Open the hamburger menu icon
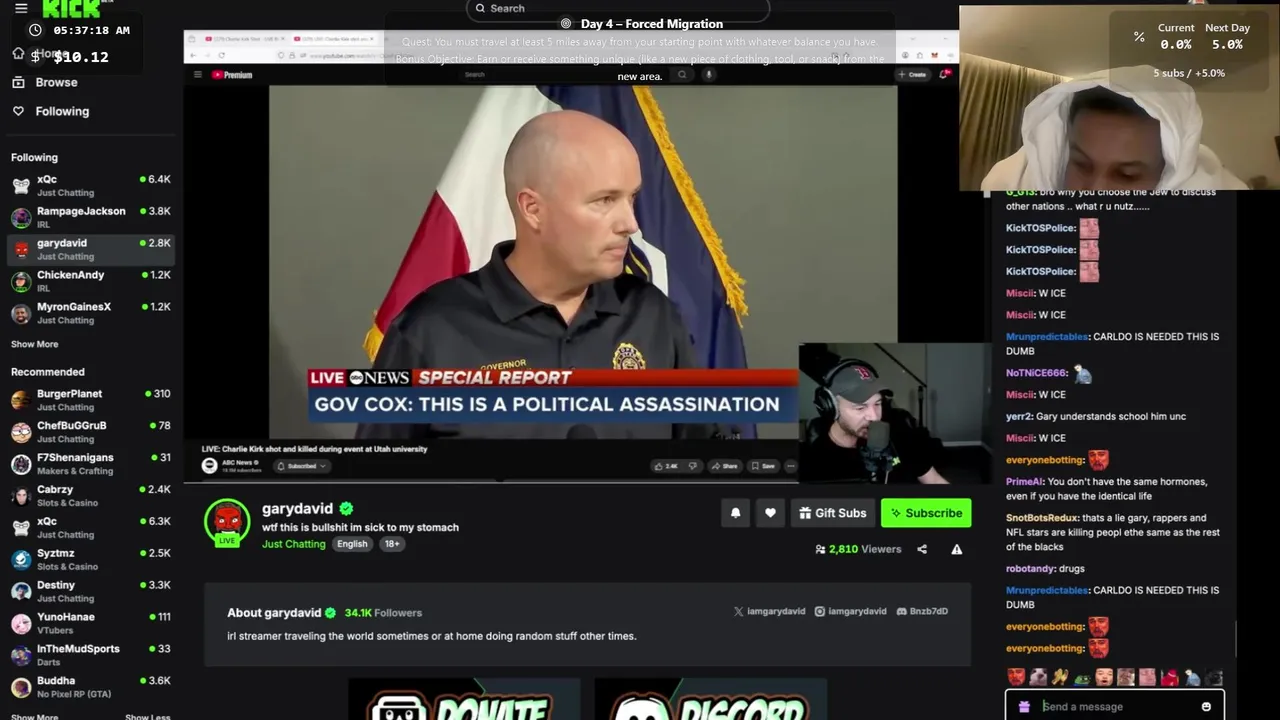This screenshot has width=1280, height=720. 21,8
